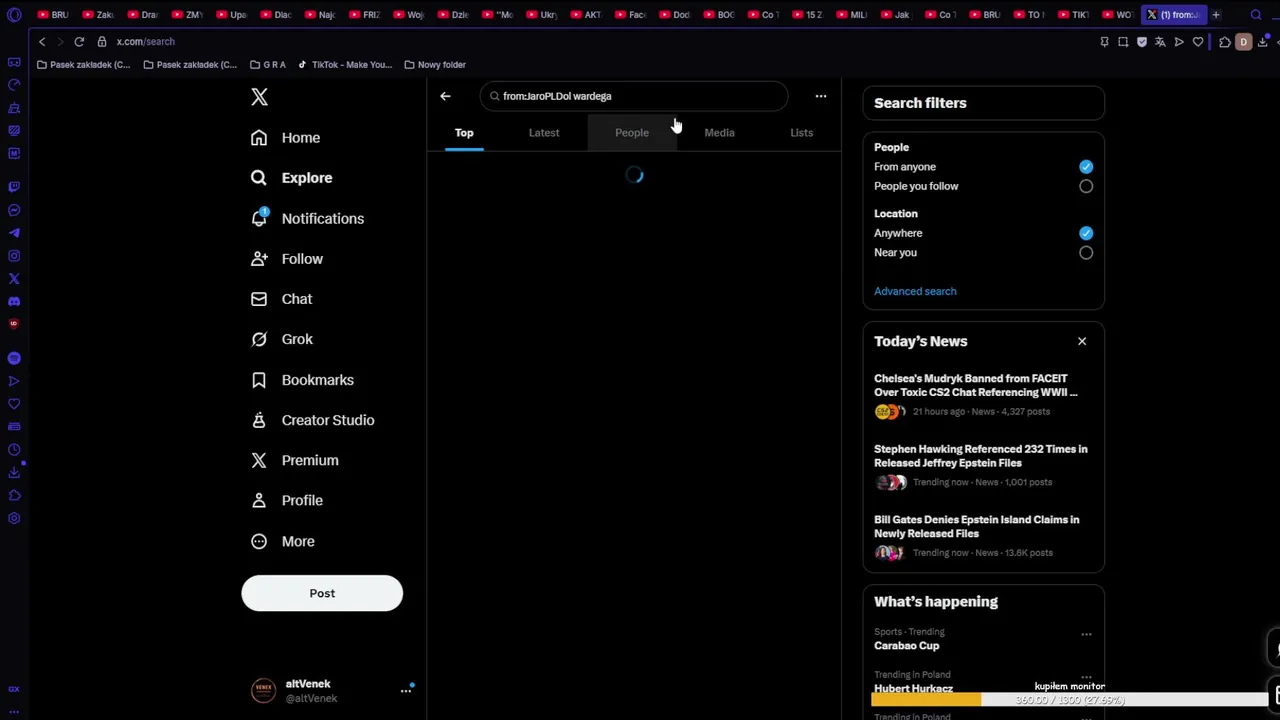
Task: Open the extensions cube icon in the toolbar
Action: 1225,42
